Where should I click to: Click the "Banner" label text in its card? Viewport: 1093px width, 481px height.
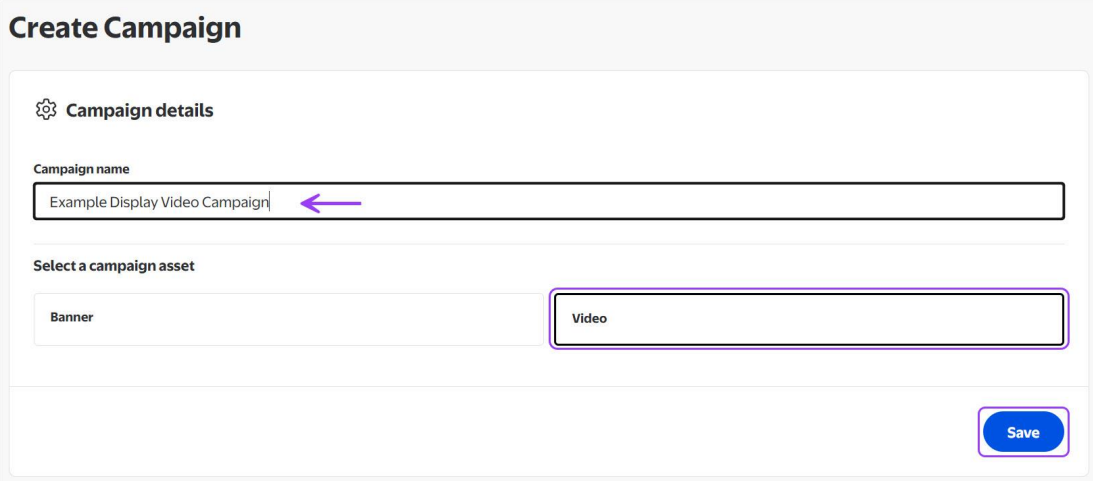click(71, 317)
